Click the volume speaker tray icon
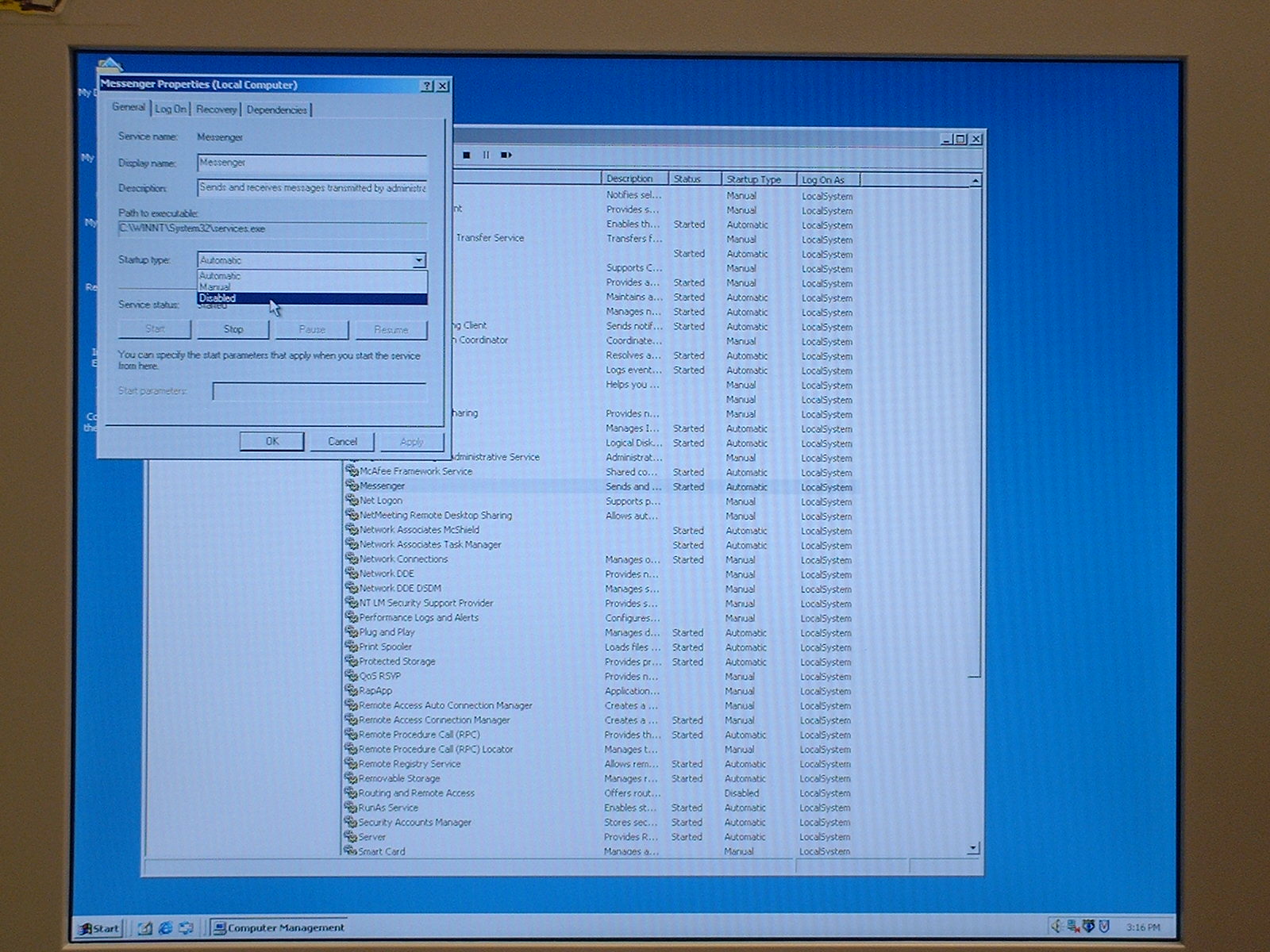The image size is (1270, 952). 1056,926
